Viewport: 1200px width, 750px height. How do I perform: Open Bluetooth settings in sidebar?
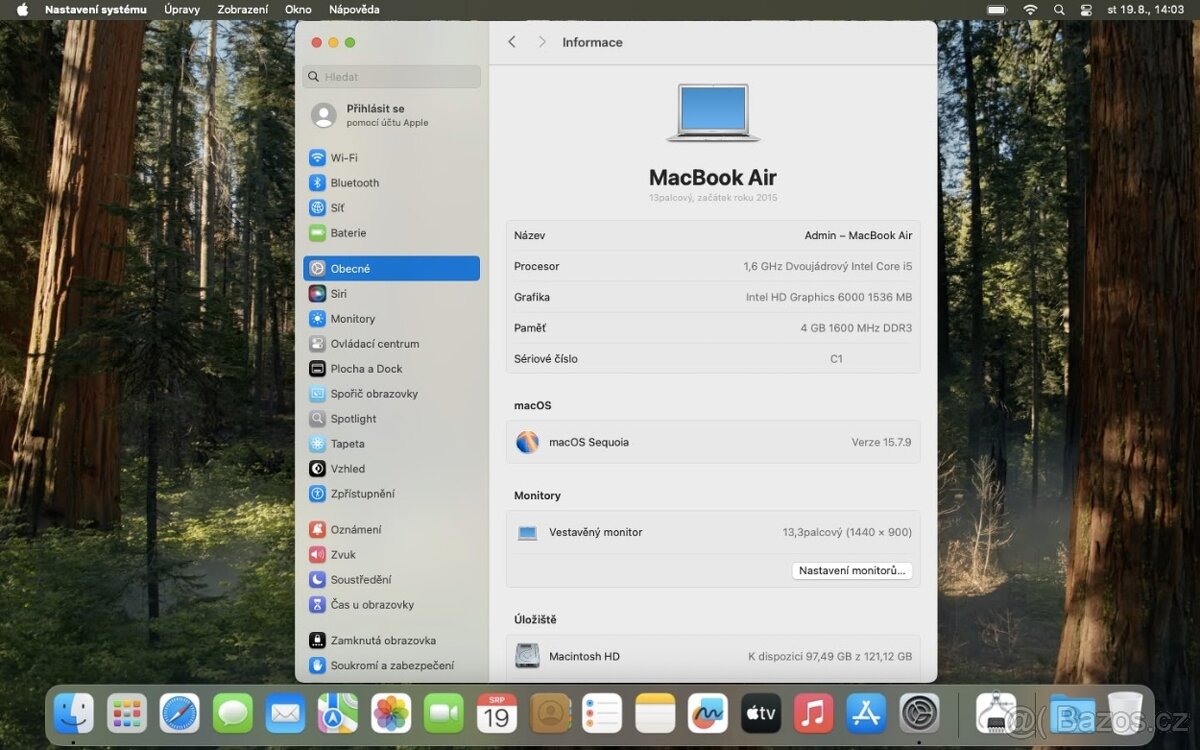point(391,183)
